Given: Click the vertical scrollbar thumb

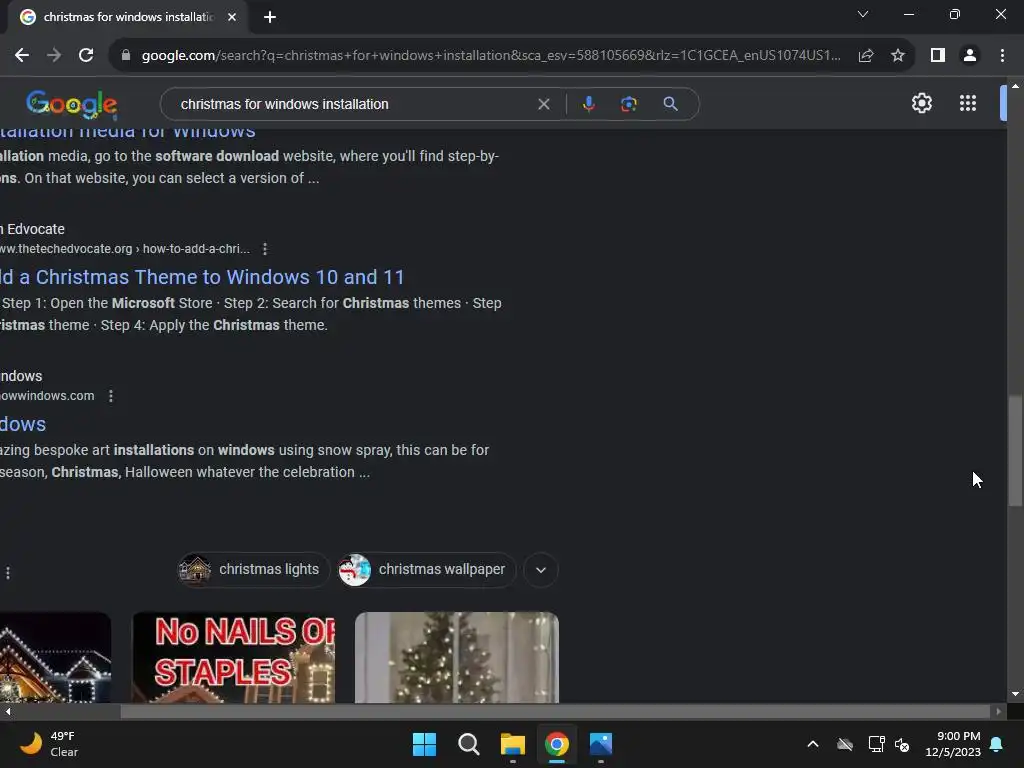Looking at the screenshot, I should (x=1015, y=450).
